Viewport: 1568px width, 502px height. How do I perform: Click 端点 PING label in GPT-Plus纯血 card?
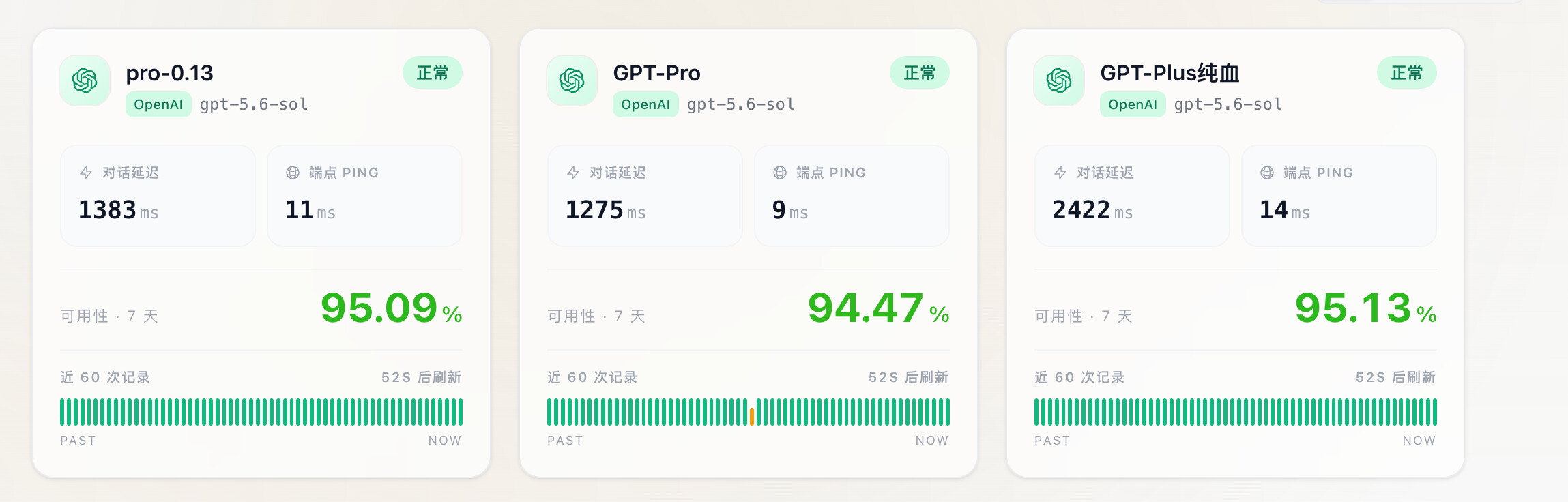point(1318,173)
